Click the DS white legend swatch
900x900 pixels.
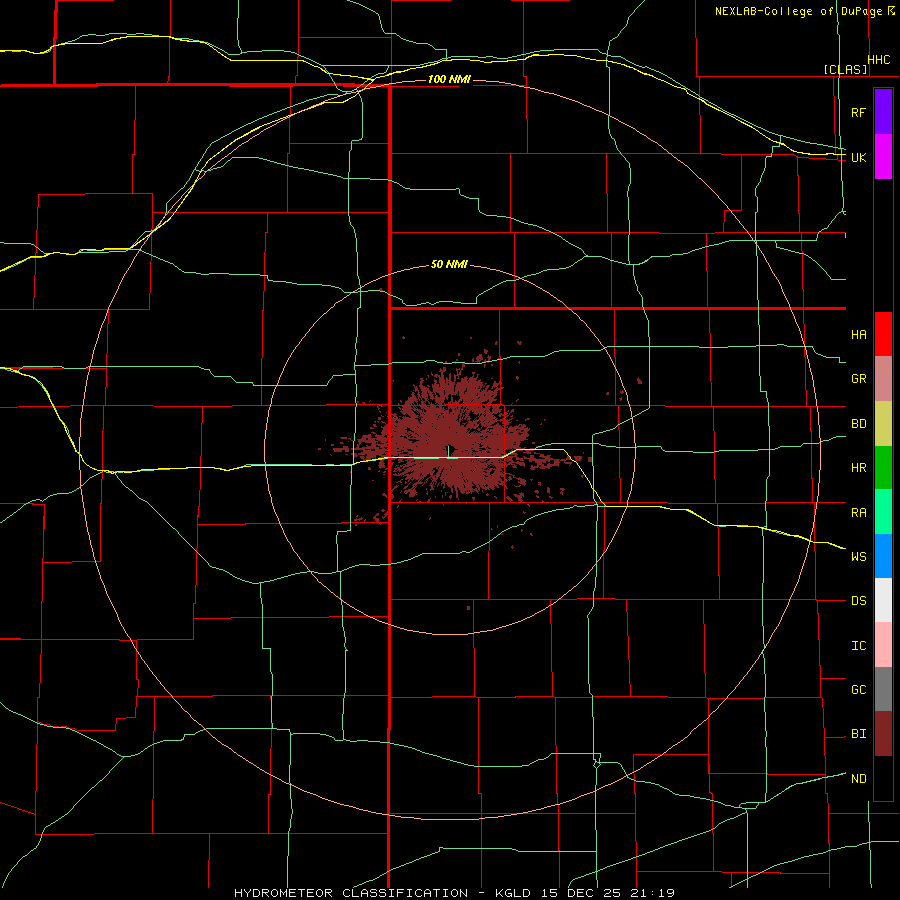pyautogui.click(x=883, y=600)
